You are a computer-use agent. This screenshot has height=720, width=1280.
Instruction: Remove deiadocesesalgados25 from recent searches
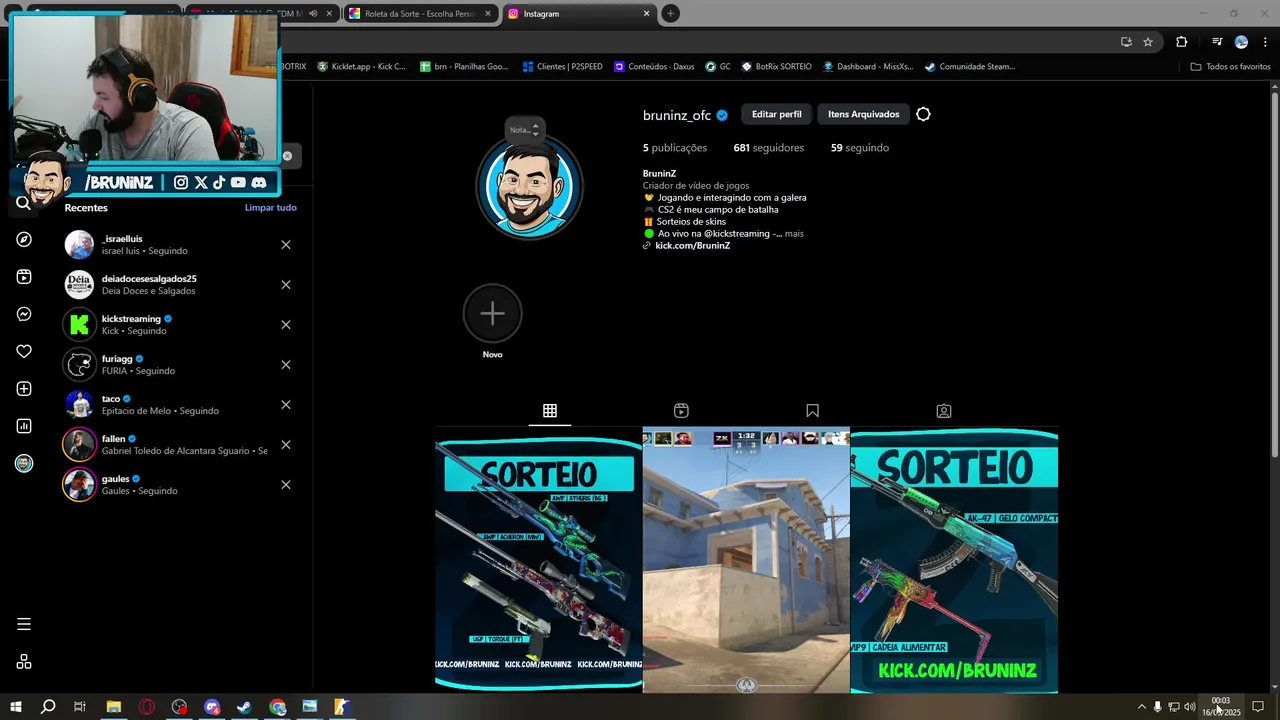click(x=286, y=285)
